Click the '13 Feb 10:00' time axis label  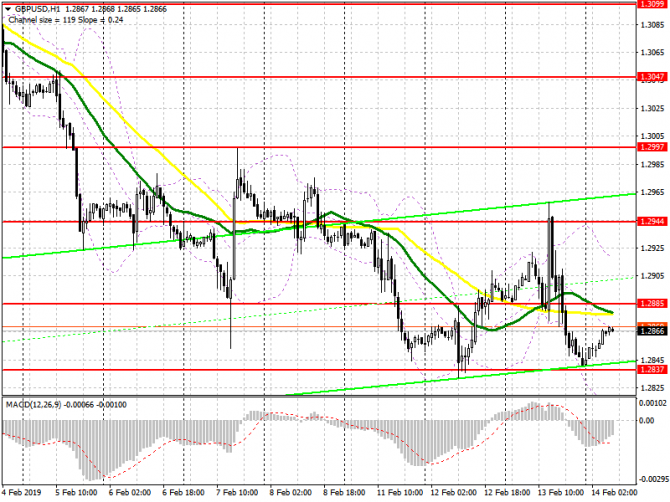coord(561,493)
